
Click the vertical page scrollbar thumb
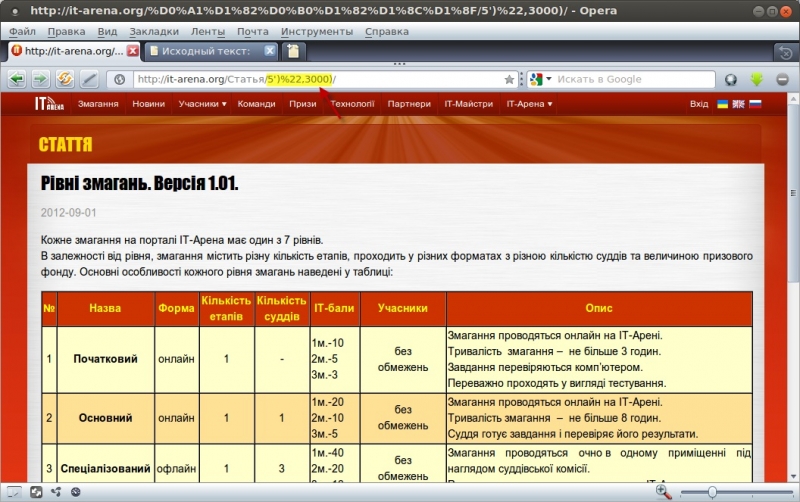(793, 192)
